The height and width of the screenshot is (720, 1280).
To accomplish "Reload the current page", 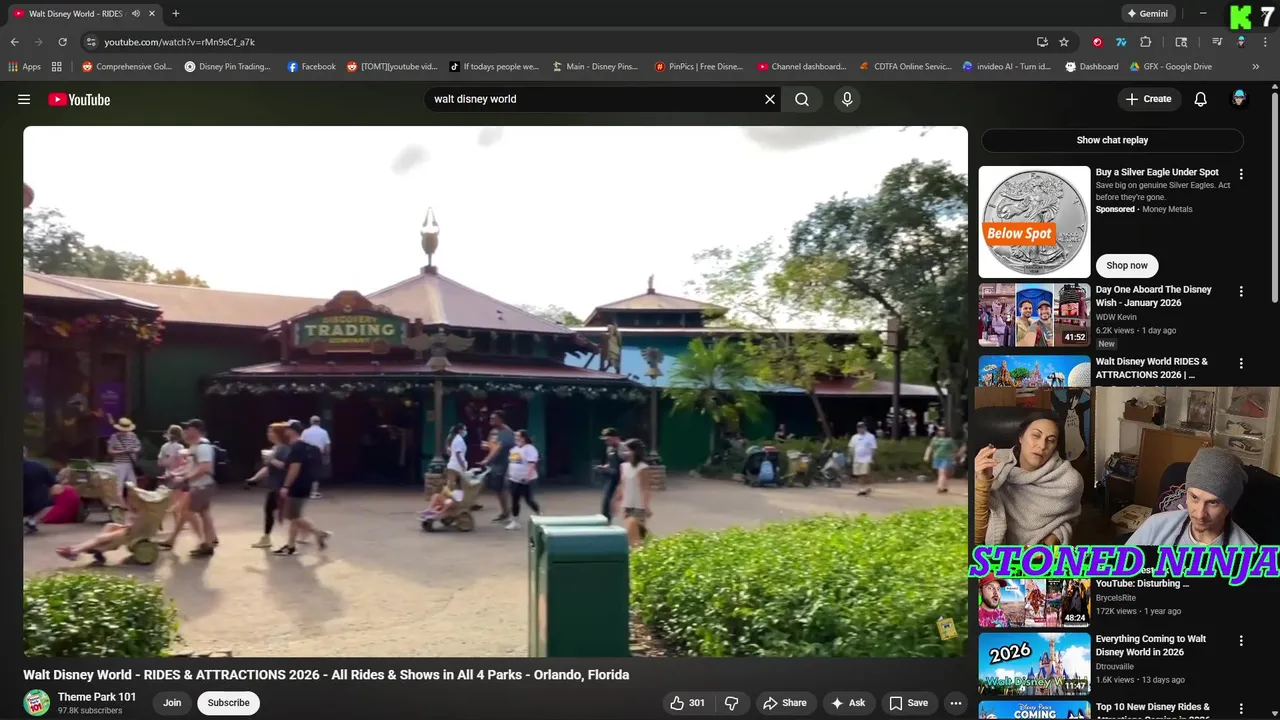I will point(62,42).
